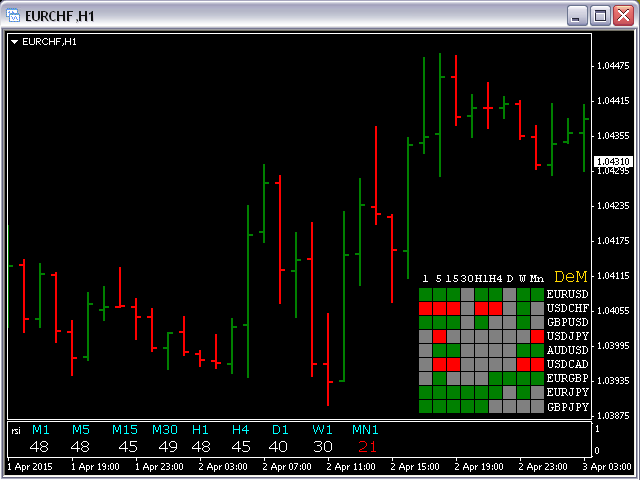
Task: Click the 2 Apr 07:00 time label
Action: 287,467
